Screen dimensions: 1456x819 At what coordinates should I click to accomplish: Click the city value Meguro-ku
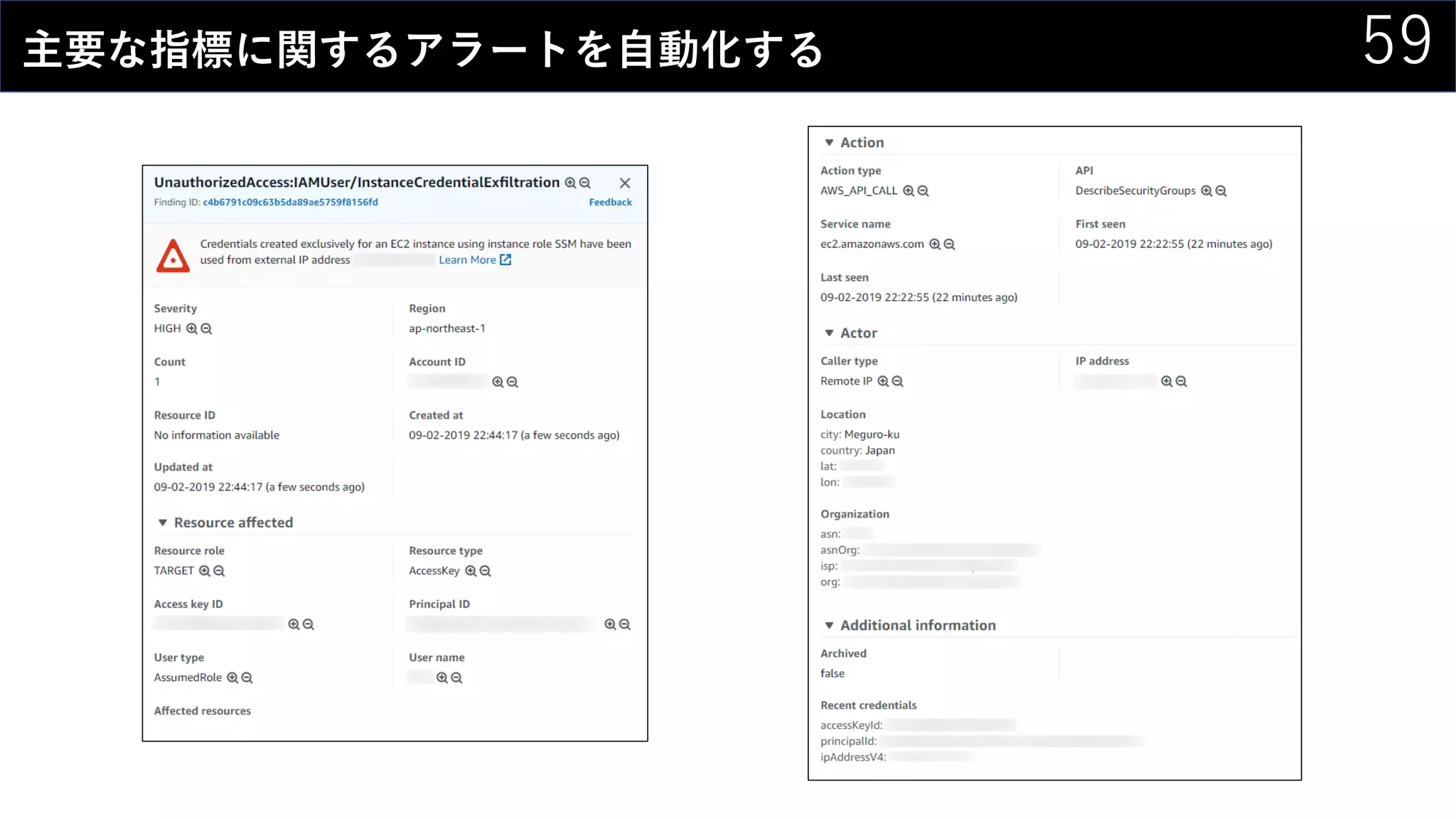click(872, 434)
